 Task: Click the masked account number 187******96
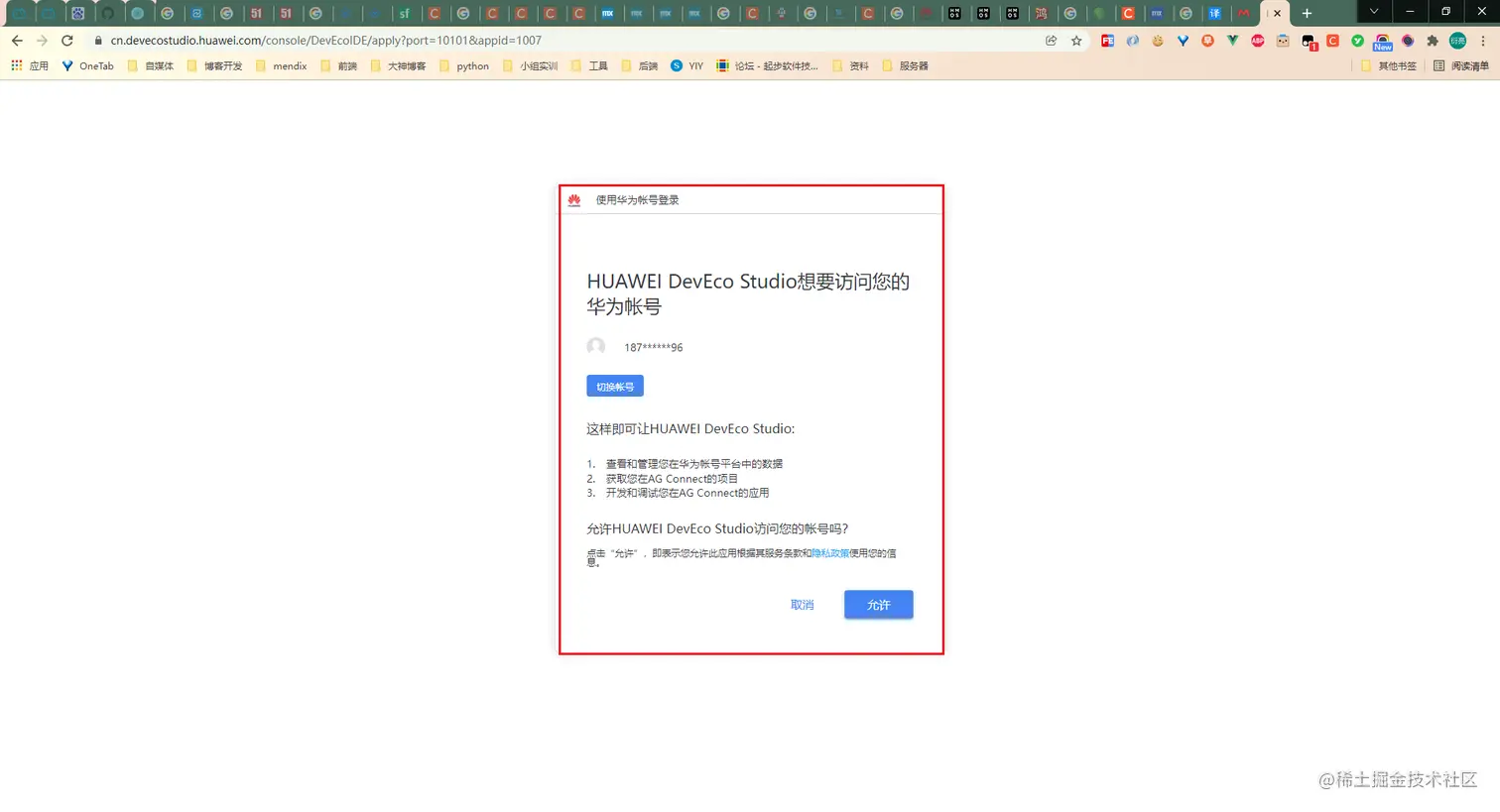tap(653, 348)
